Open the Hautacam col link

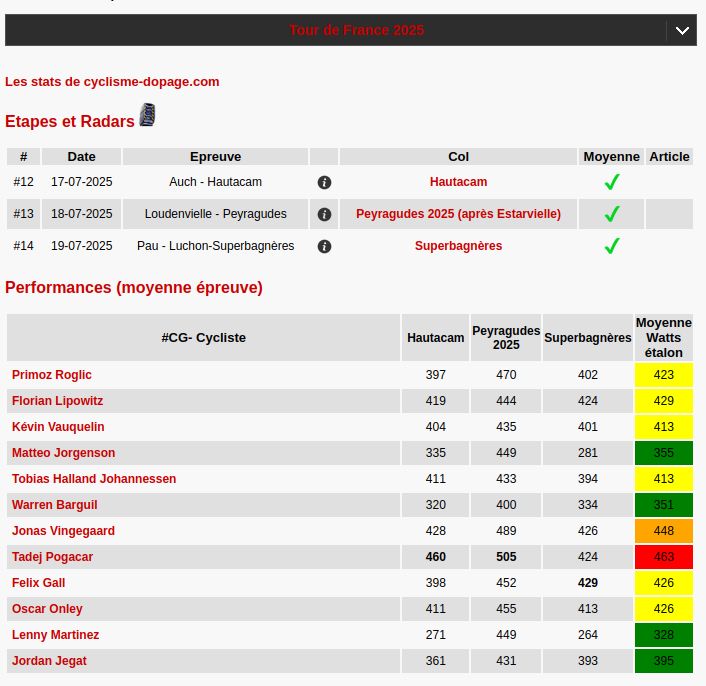(458, 182)
